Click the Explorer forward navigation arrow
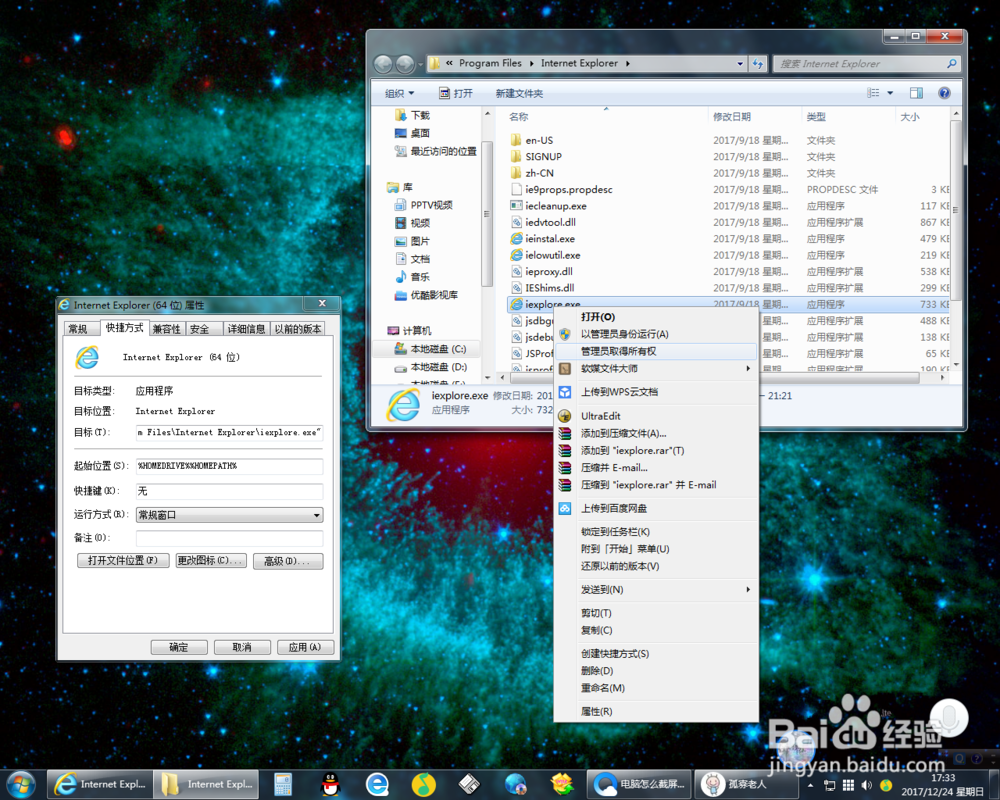Screen dimensions: 1000x800 pos(405,64)
